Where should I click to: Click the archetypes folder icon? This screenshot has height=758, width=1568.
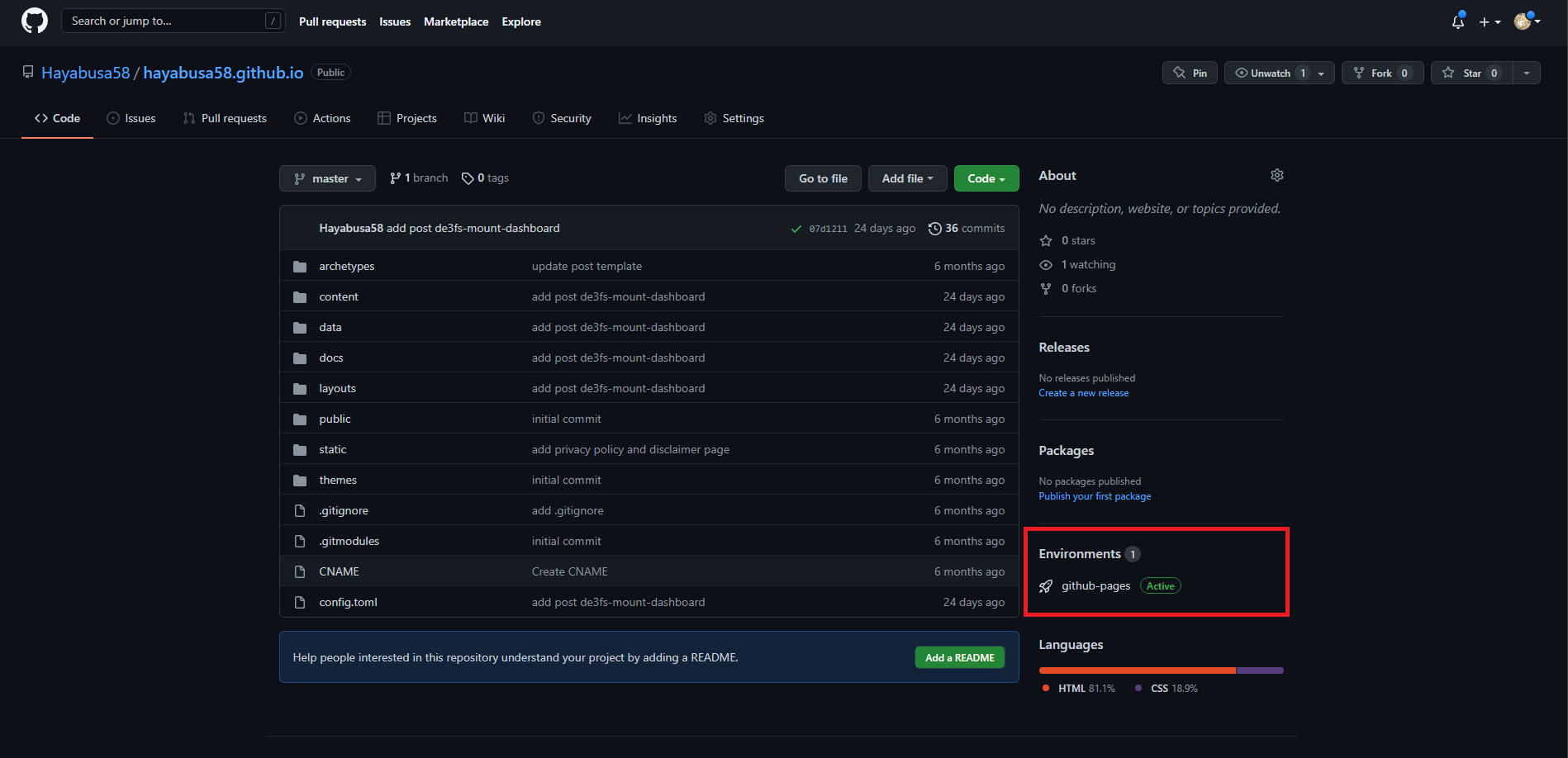[300, 267]
